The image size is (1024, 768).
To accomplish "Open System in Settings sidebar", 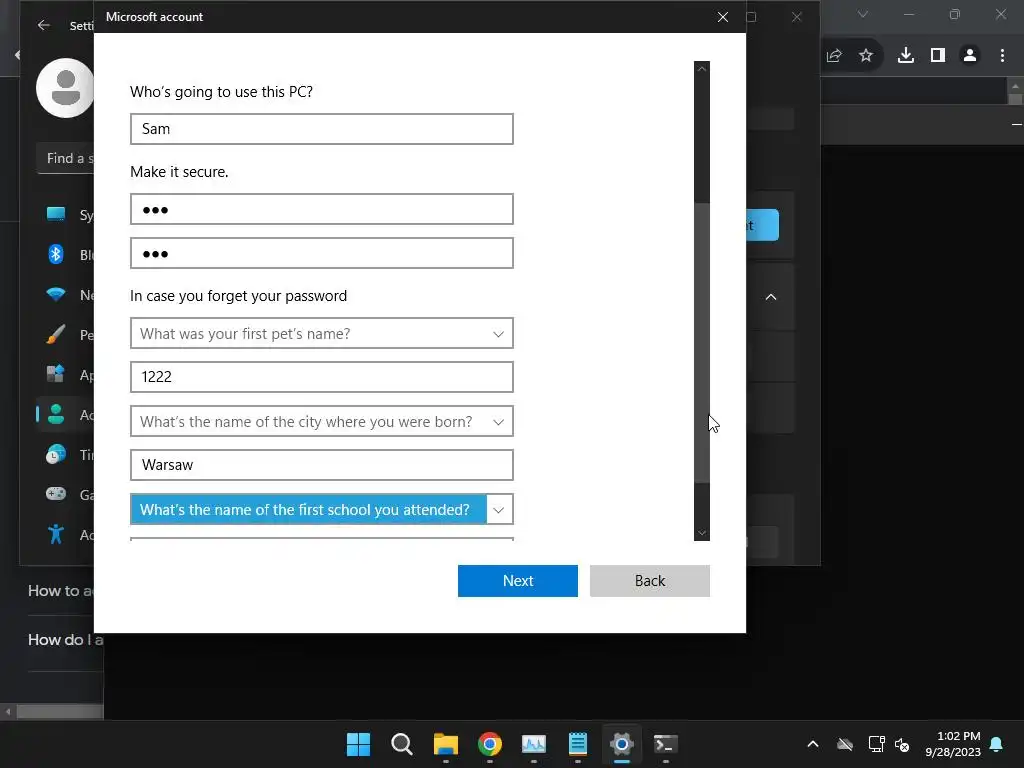I will [56, 214].
